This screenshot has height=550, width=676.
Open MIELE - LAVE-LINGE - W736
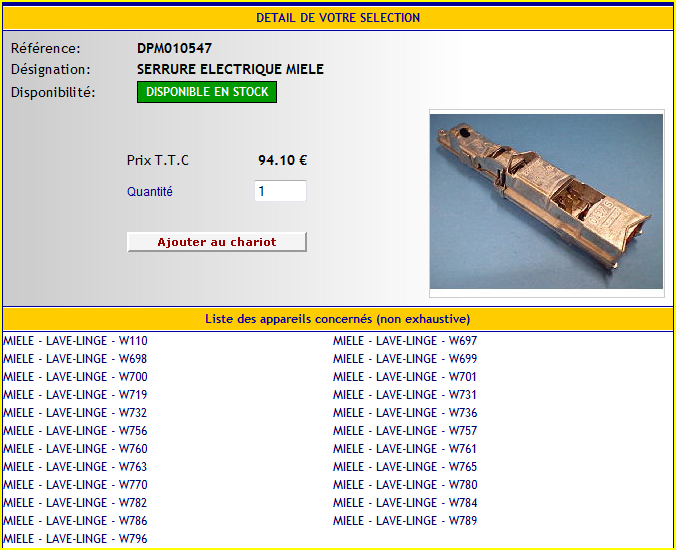click(405, 412)
